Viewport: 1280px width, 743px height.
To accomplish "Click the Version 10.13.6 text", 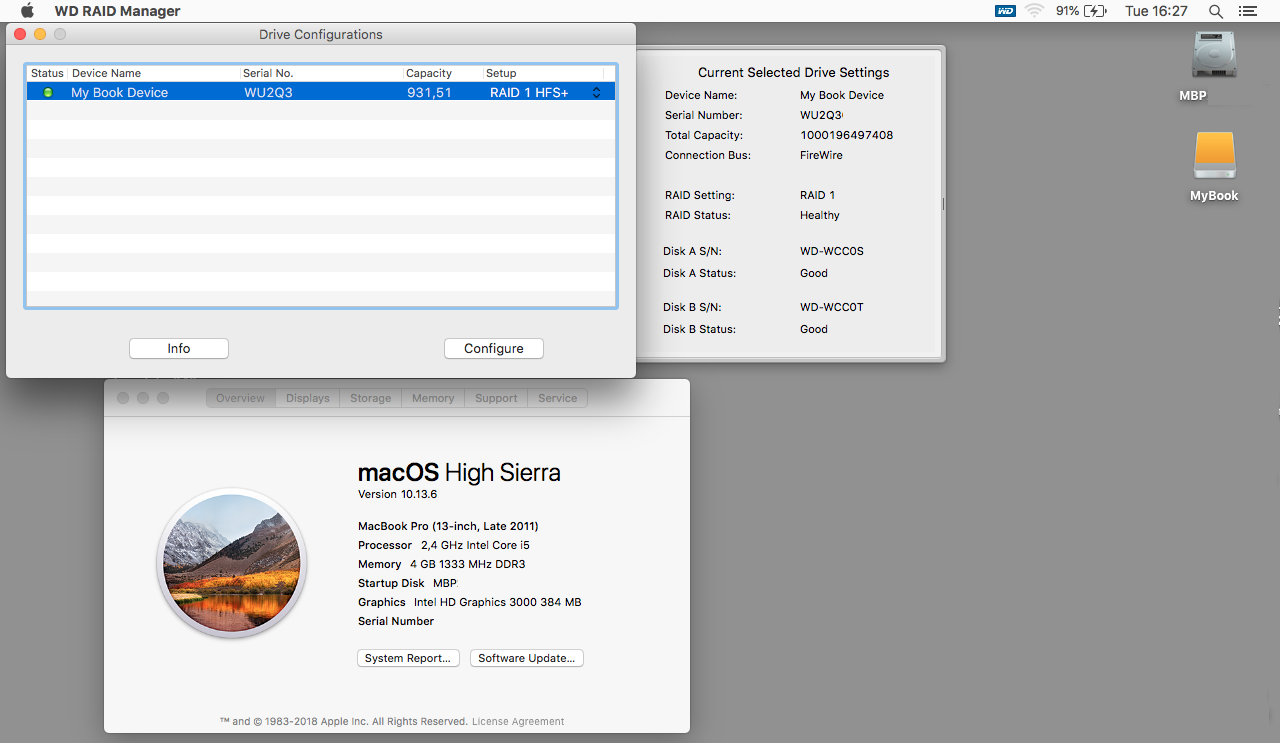I will 397,494.
